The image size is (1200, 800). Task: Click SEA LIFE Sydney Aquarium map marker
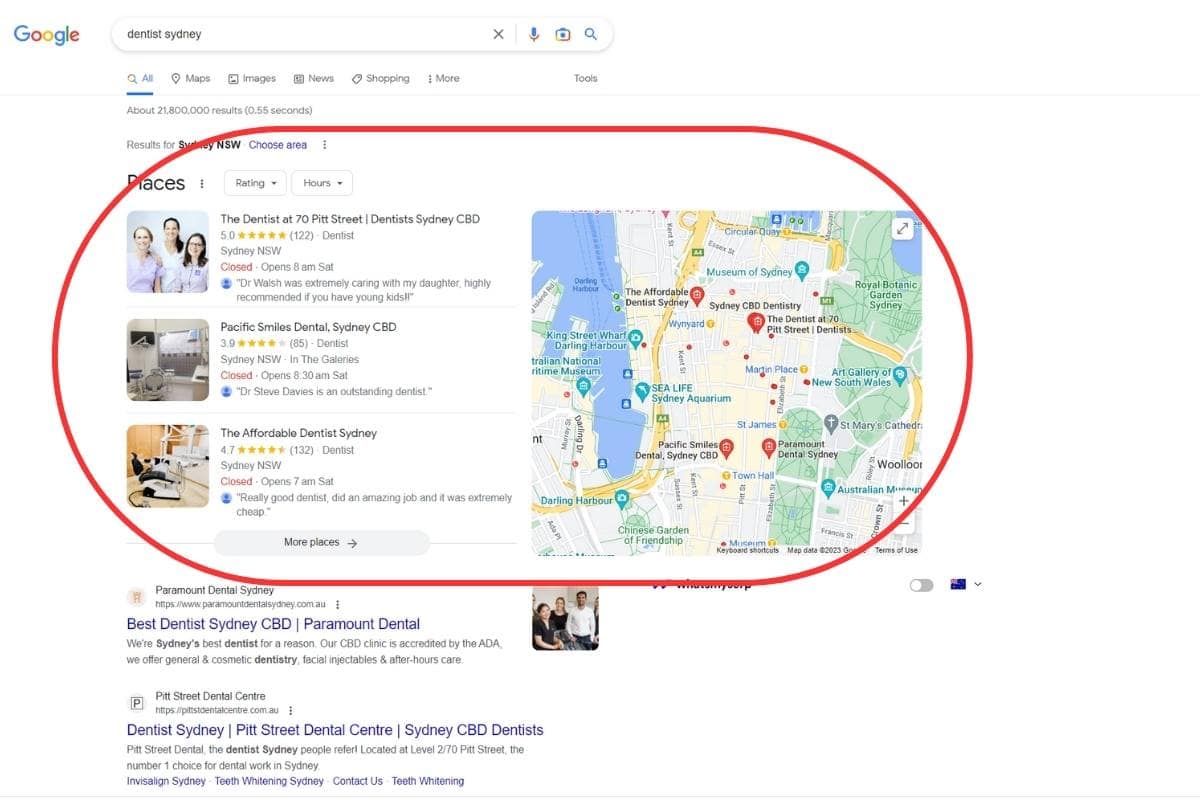(643, 391)
